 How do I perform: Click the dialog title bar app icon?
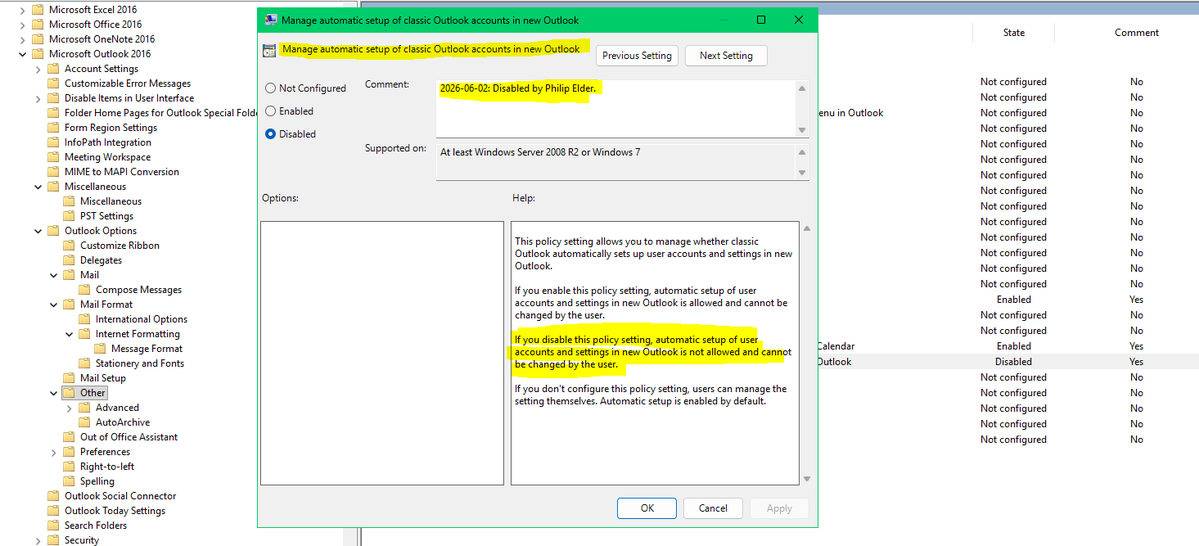pos(270,20)
